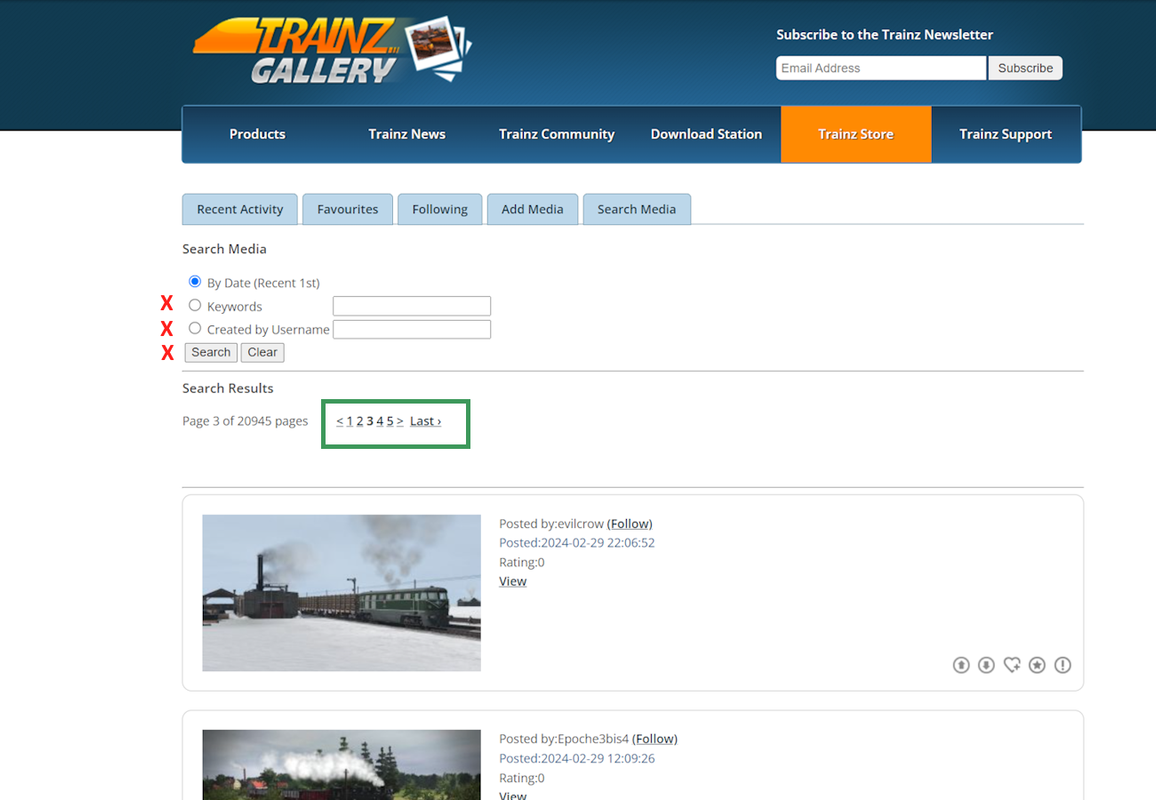This screenshot has width=1156, height=800.
Task: Follow user Epoche3bis4
Action: click(655, 739)
